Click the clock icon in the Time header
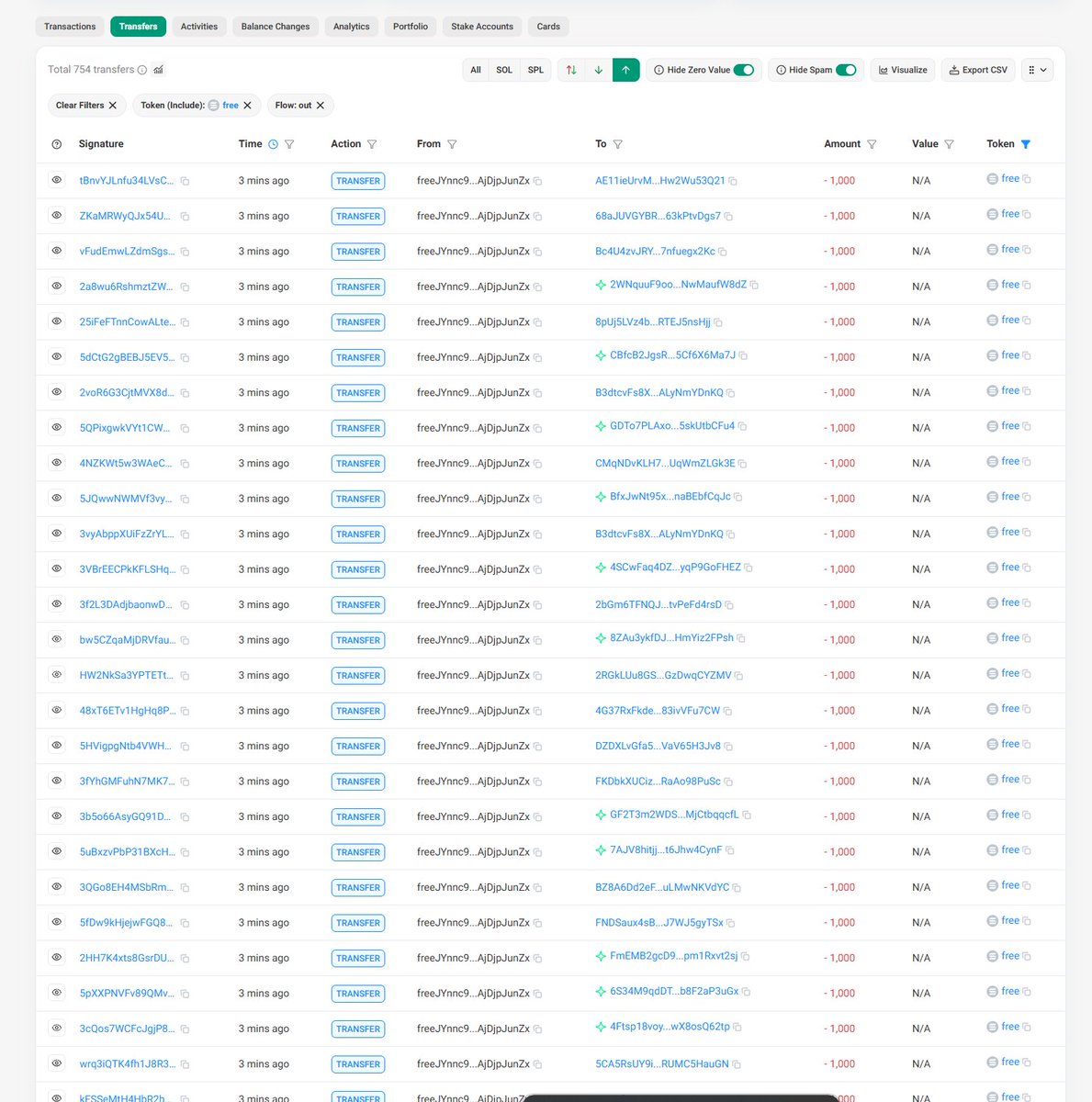The width and height of the screenshot is (1092, 1102). pyautogui.click(x=273, y=144)
